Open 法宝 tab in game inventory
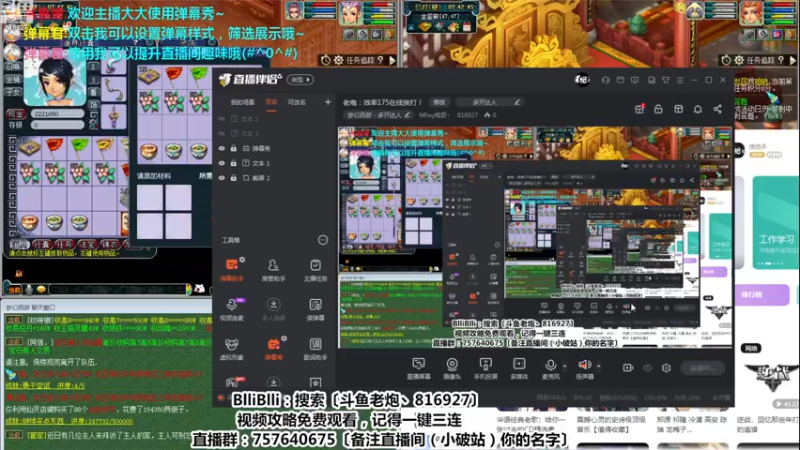This screenshot has width=800, height=450. (x=87, y=244)
